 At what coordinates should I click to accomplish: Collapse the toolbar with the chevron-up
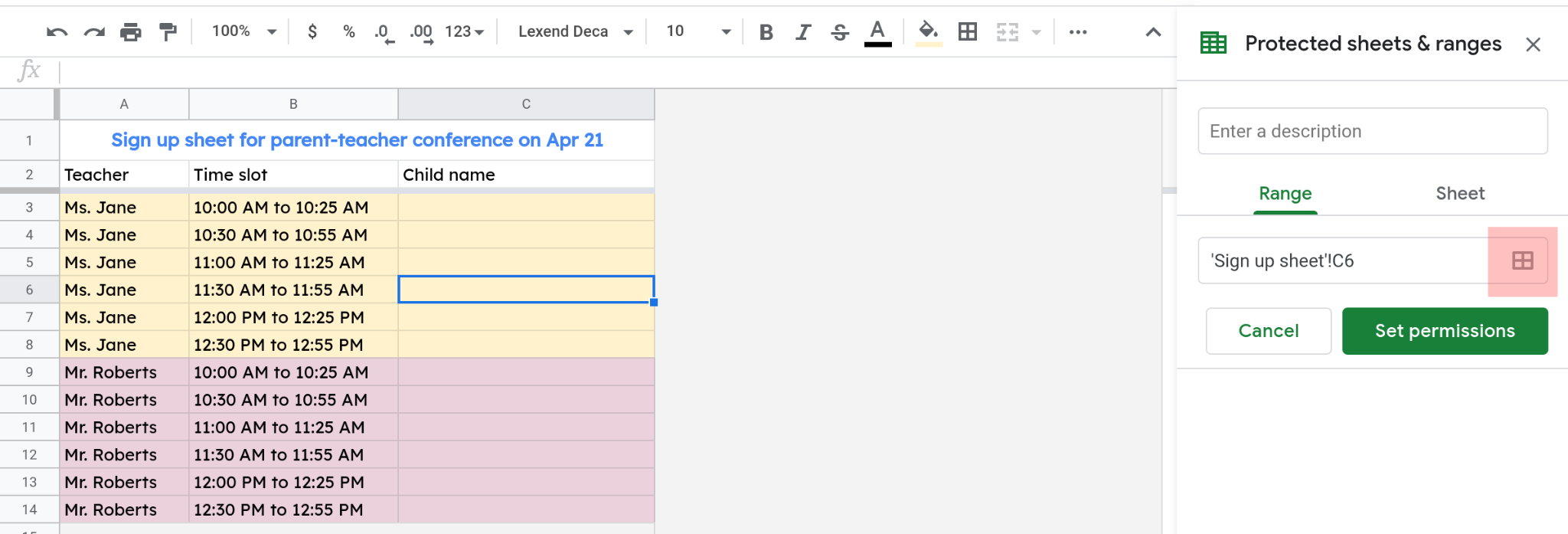tap(1153, 32)
